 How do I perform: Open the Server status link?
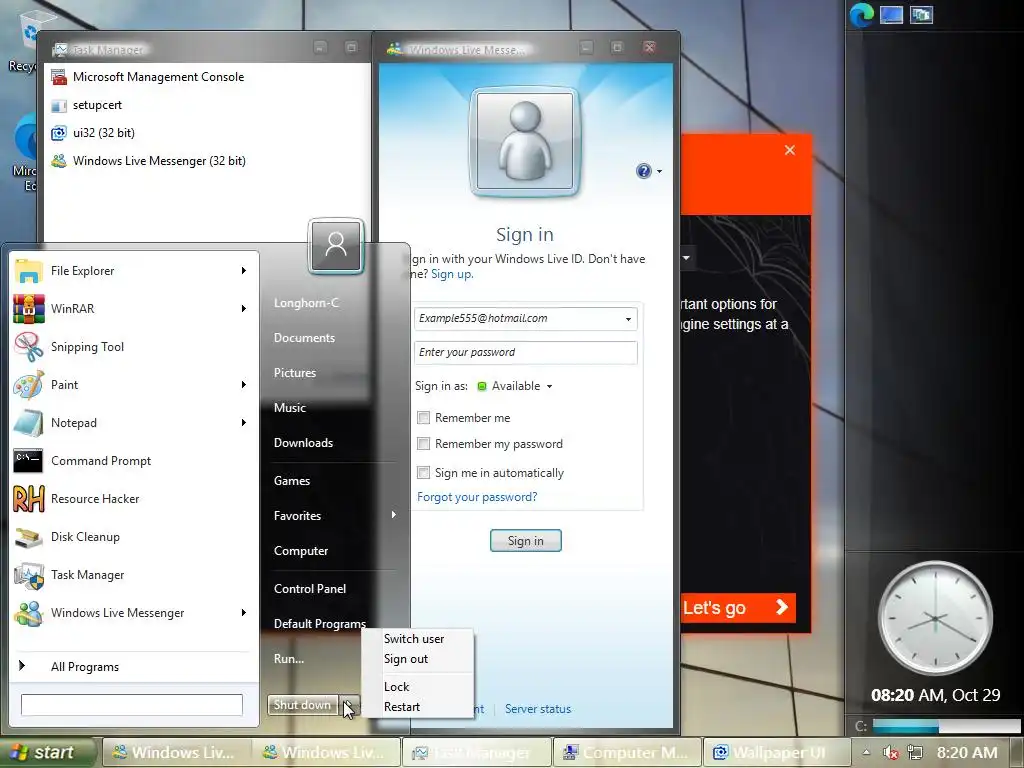538,709
